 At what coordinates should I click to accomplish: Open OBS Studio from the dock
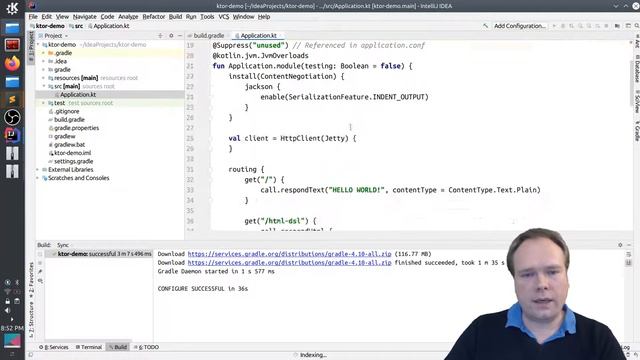12,117
